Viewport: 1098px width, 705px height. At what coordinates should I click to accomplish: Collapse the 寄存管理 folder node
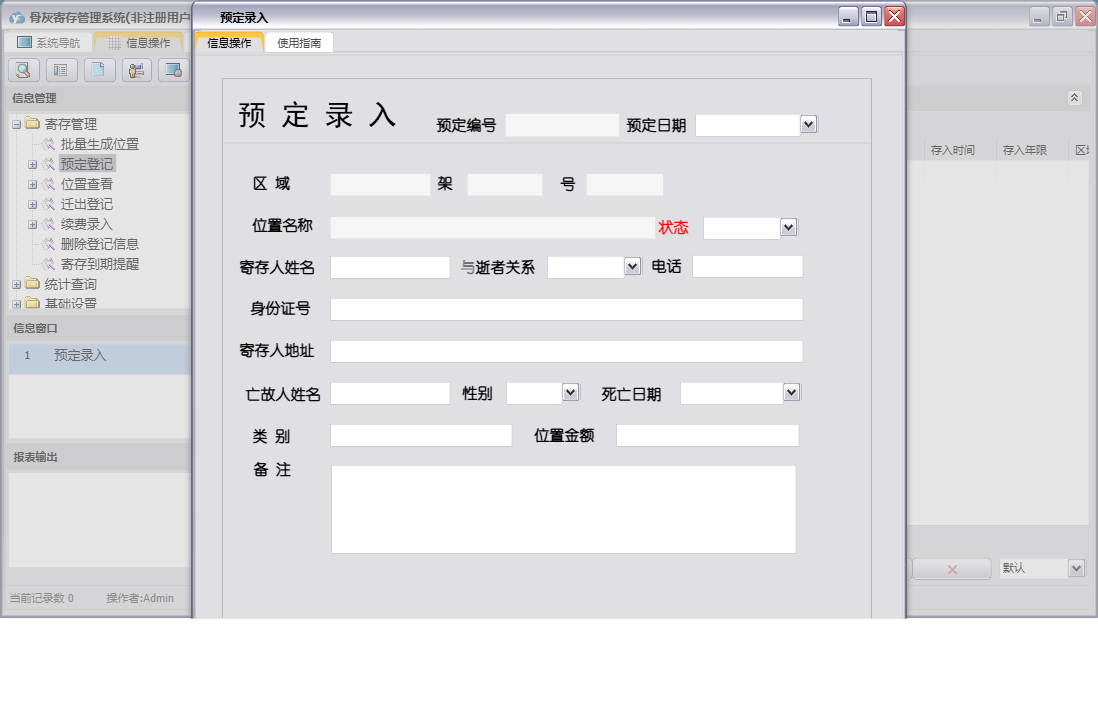click(x=16, y=123)
